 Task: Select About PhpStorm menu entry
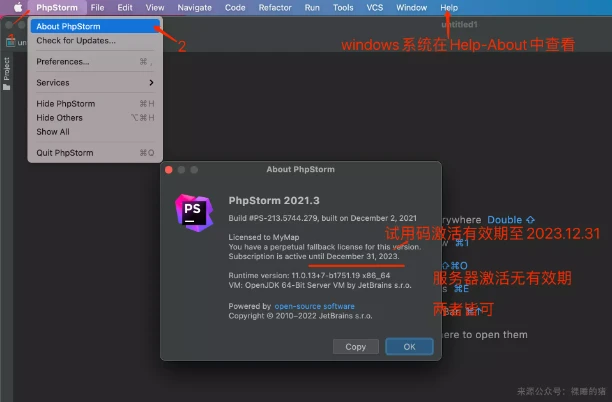click(95, 26)
